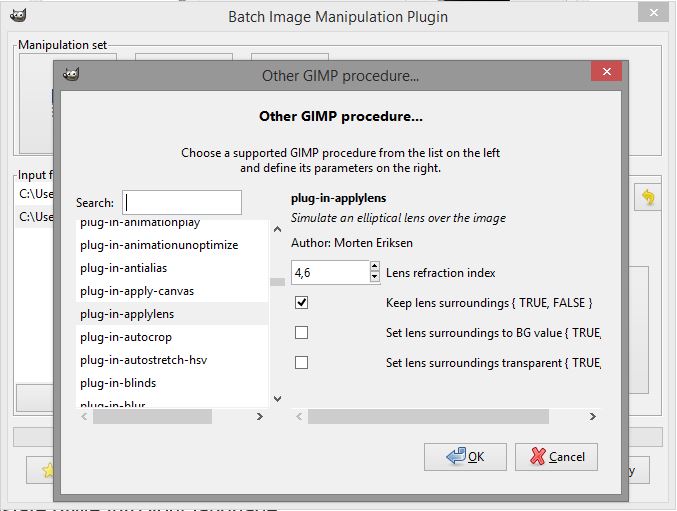Decrease the Lens refraction index value
The width and height of the screenshot is (677, 511).
click(x=375, y=277)
